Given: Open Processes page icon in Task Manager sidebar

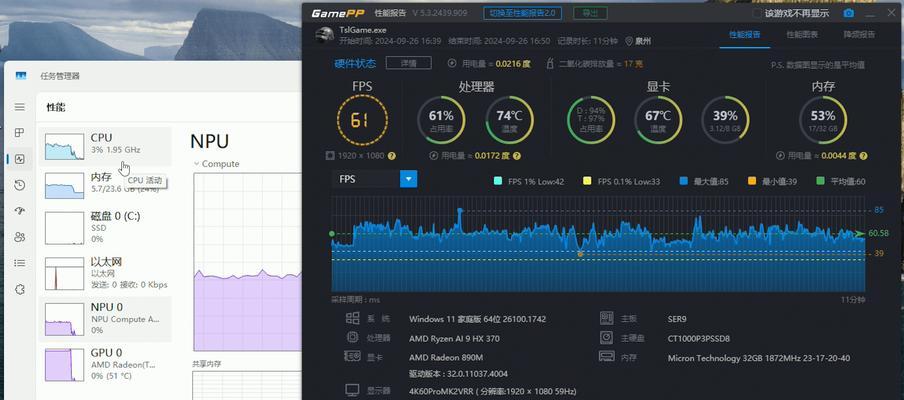Looking at the screenshot, I should (x=20, y=133).
